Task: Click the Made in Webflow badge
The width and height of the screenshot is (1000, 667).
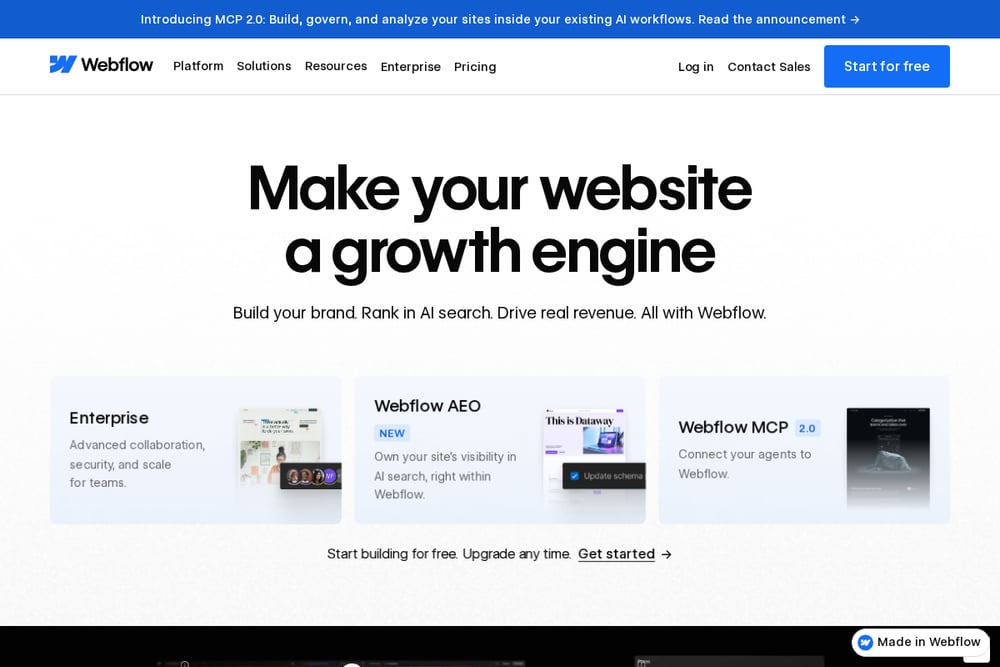Action: pyautogui.click(x=920, y=642)
